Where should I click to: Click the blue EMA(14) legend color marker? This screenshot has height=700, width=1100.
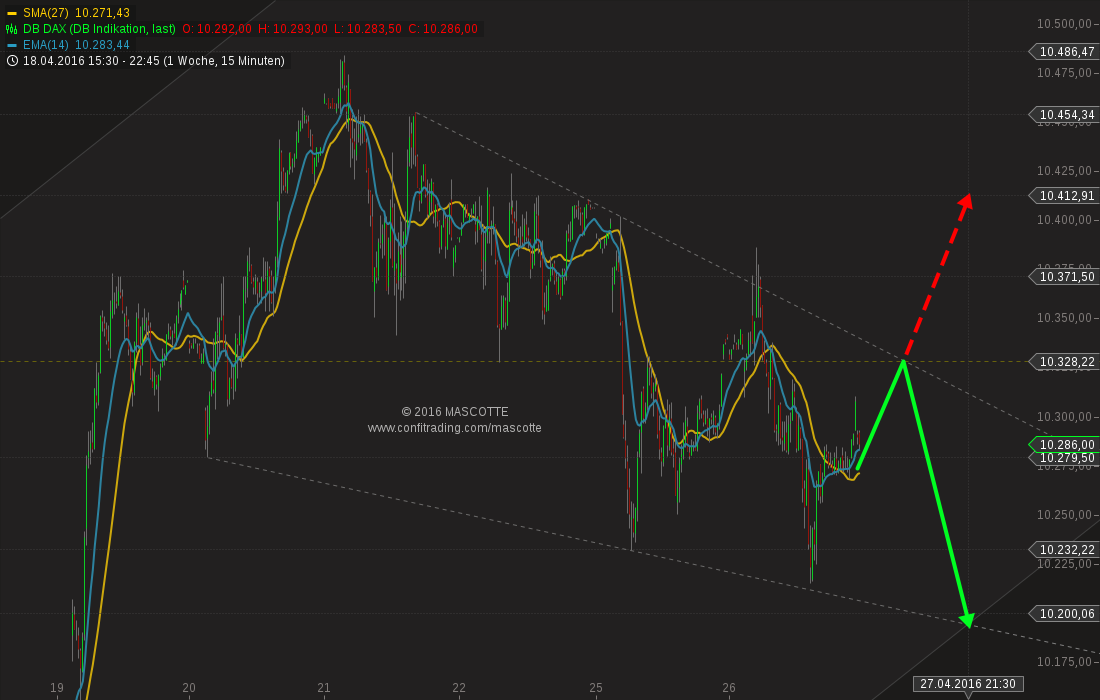[x=11, y=46]
